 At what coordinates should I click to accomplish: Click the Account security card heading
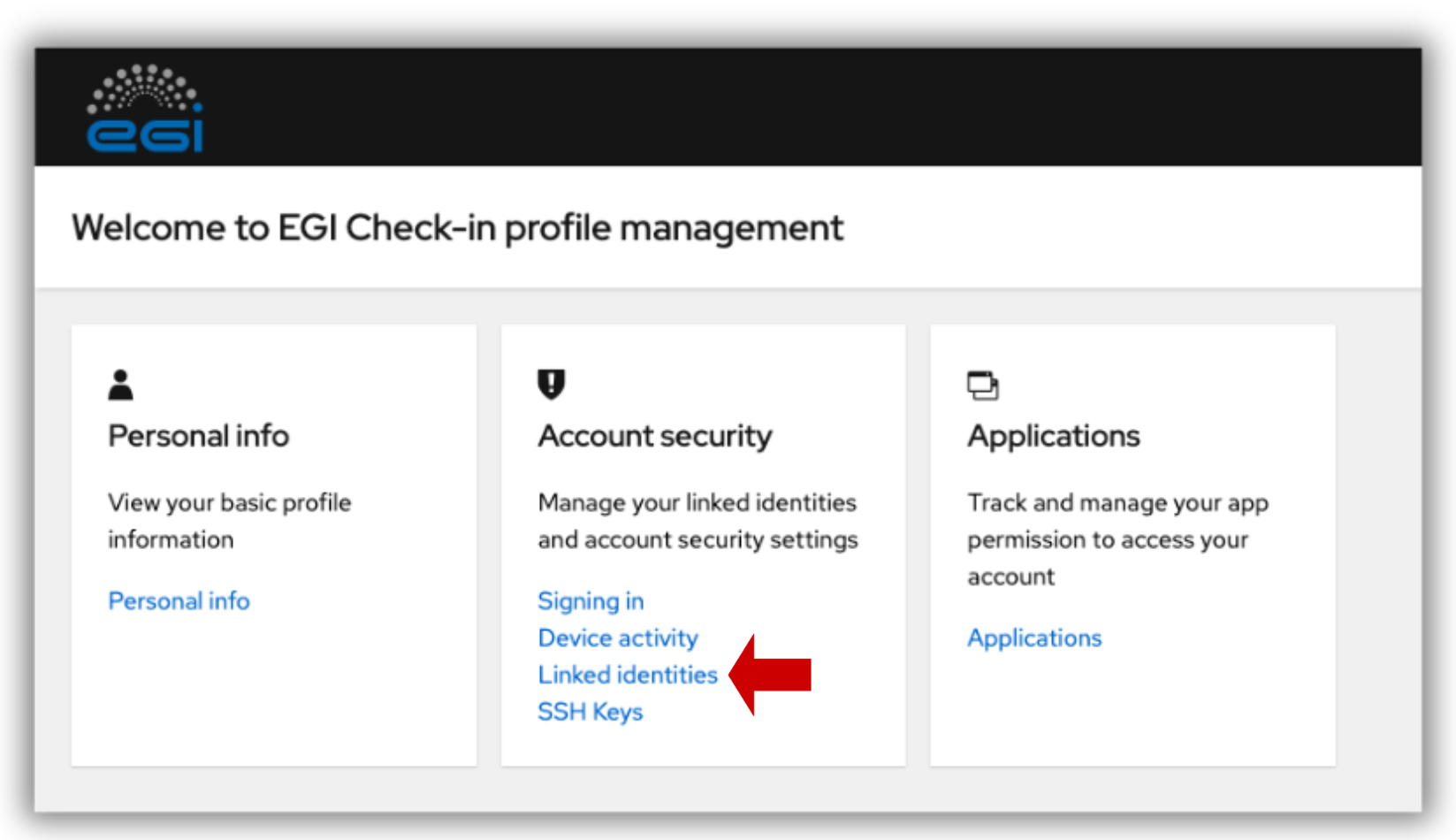[x=655, y=436]
